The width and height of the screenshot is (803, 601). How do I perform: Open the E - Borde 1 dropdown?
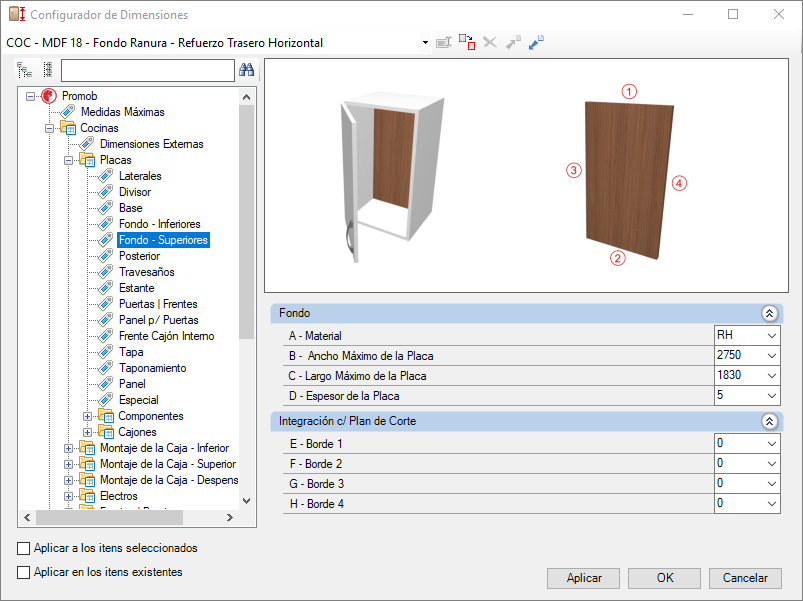tap(772, 444)
